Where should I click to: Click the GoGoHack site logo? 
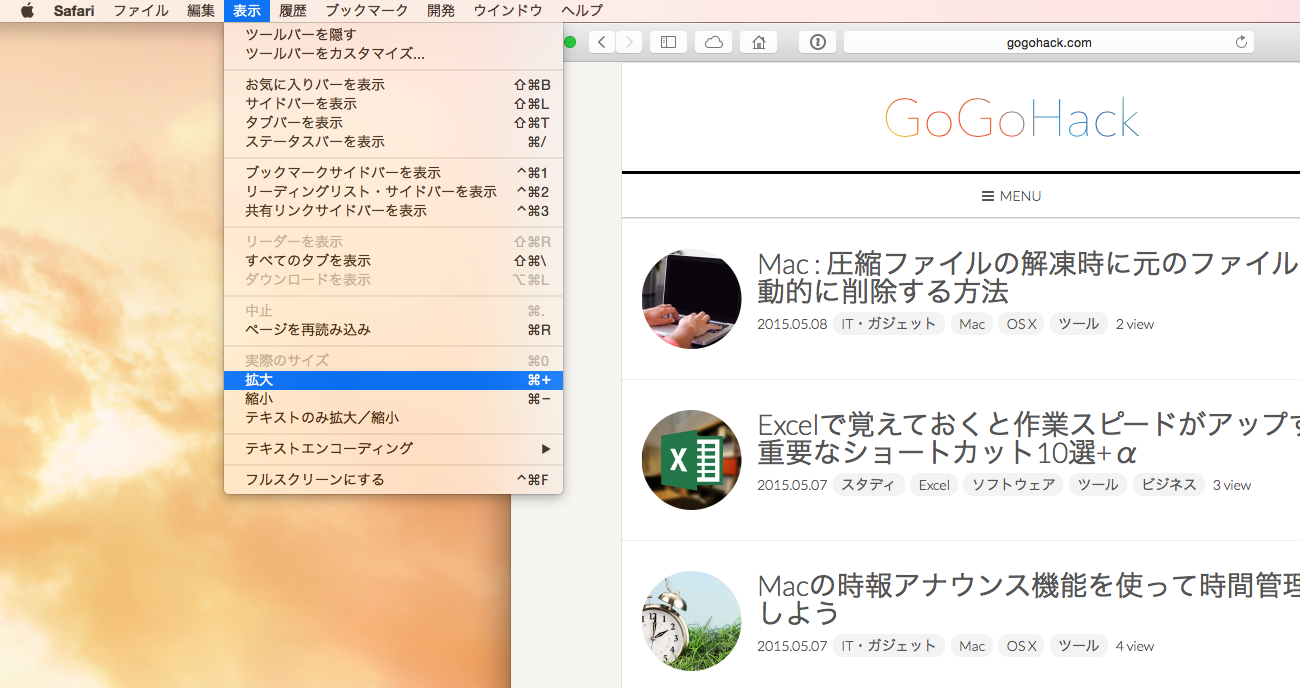coord(1011,118)
